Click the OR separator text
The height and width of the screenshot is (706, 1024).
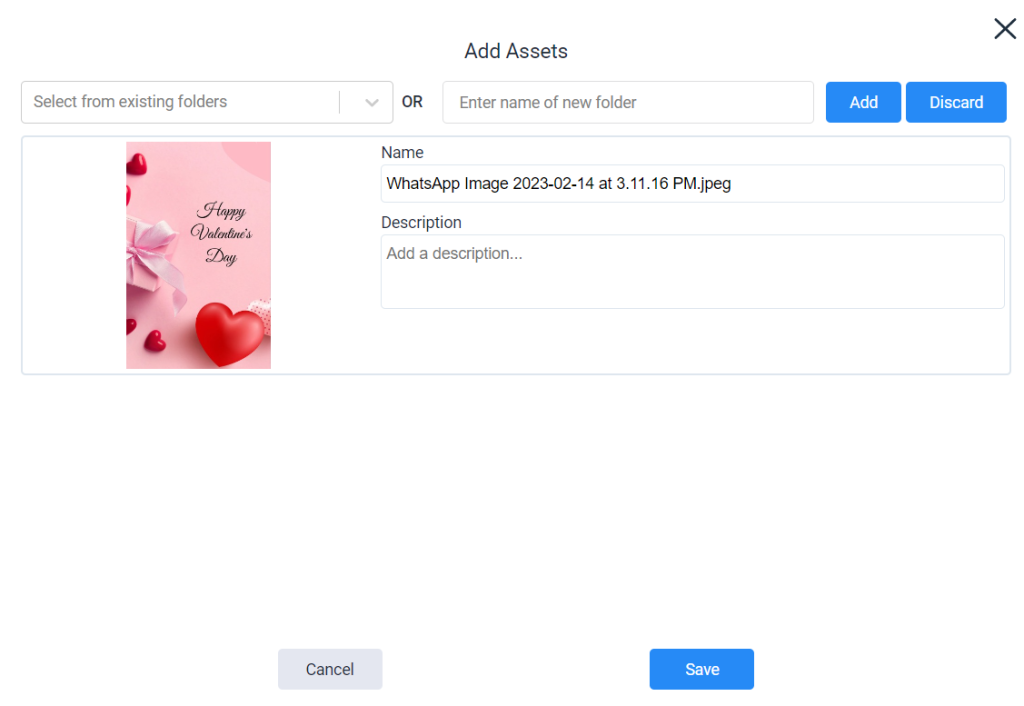(412, 102)
